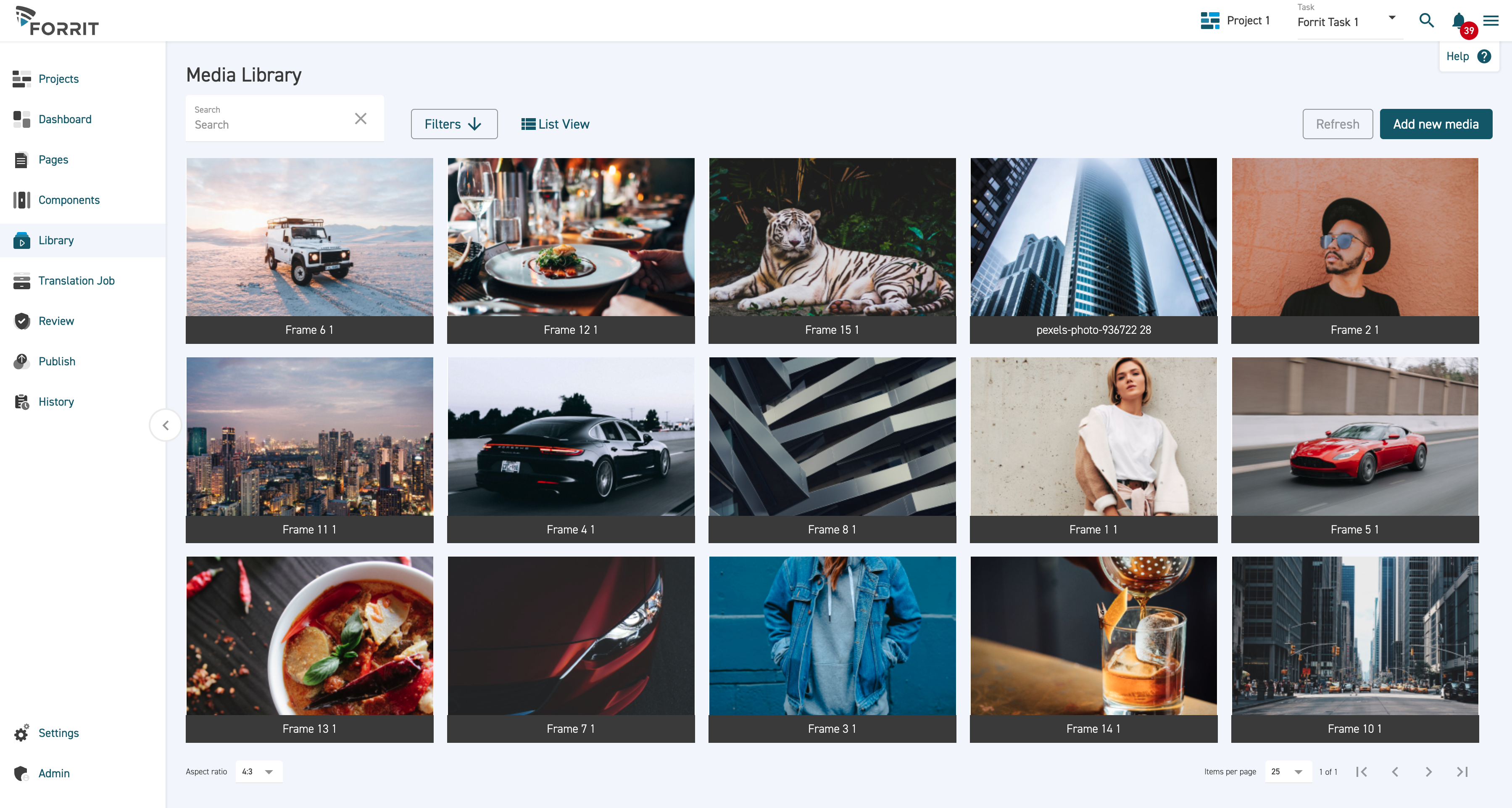The width and height of the screenshot is (1512, 808).
Task: Click the Components sidebar icon
Action: tap(22, 200)
